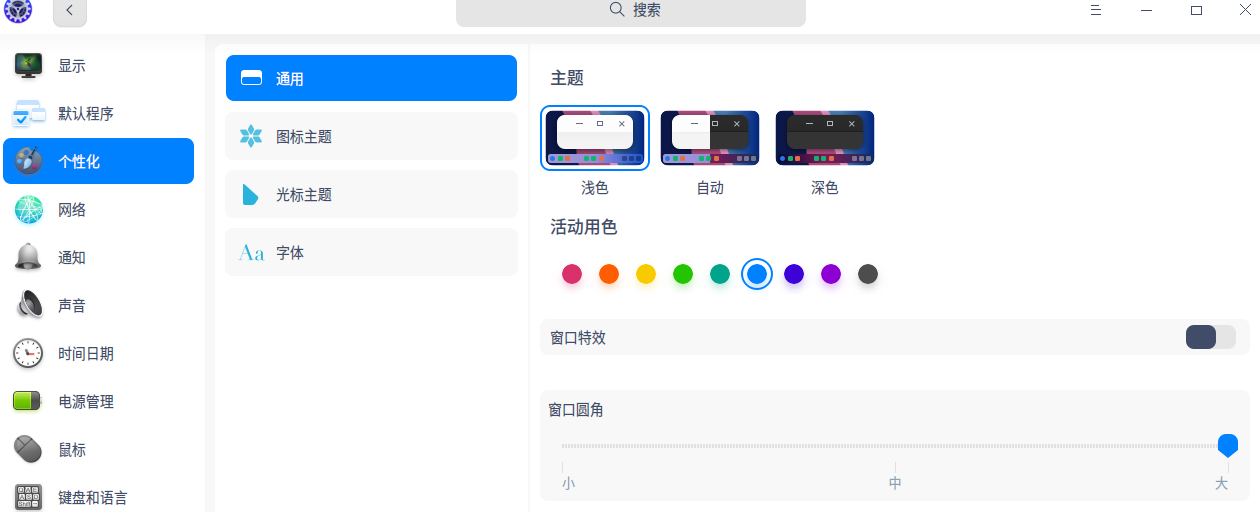Click the search magnifier icon
This screenshot has width=1260, height=512.
(x=617, y=10)
